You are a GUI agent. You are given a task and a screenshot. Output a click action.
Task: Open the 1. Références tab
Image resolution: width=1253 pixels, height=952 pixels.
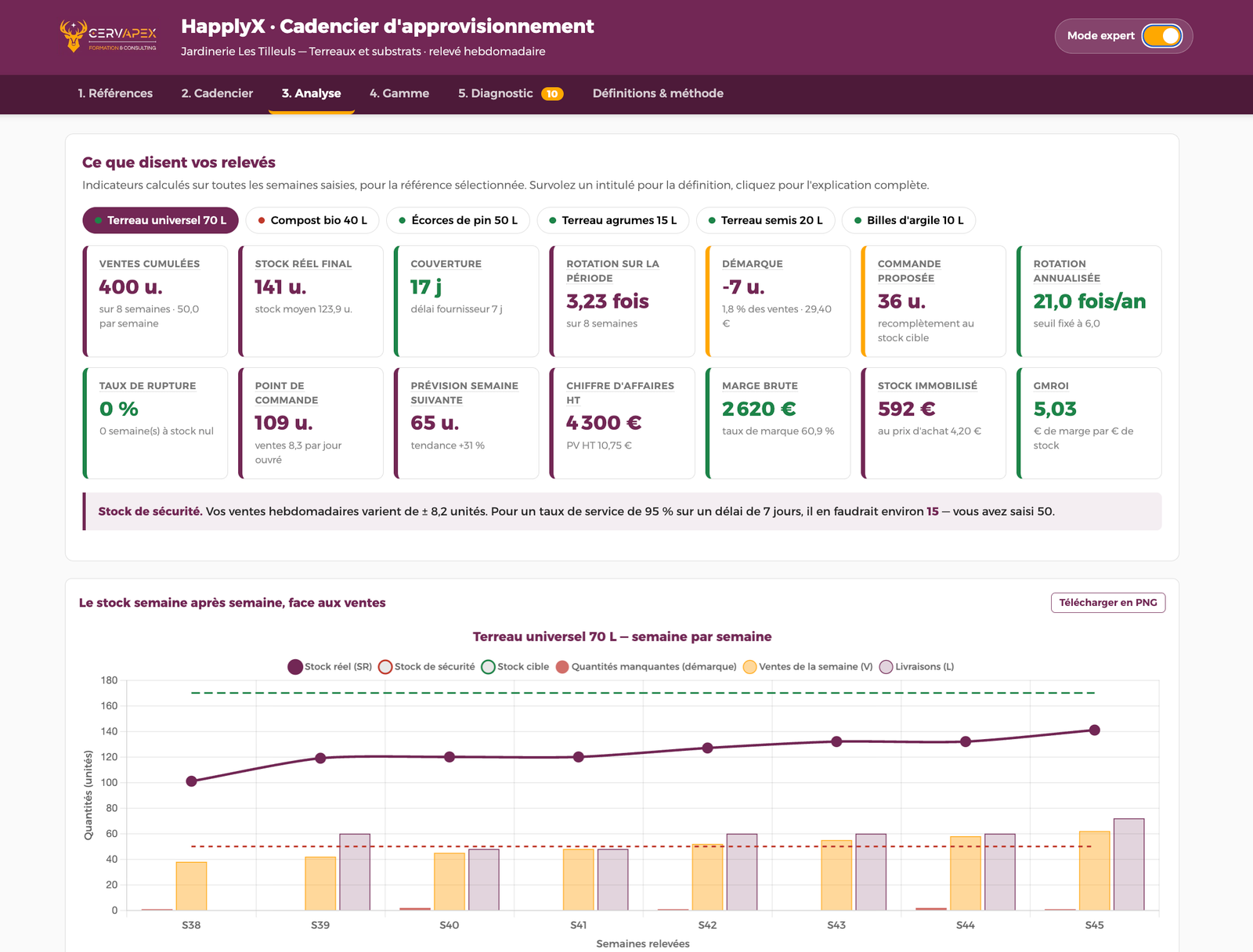click(115, 93)
